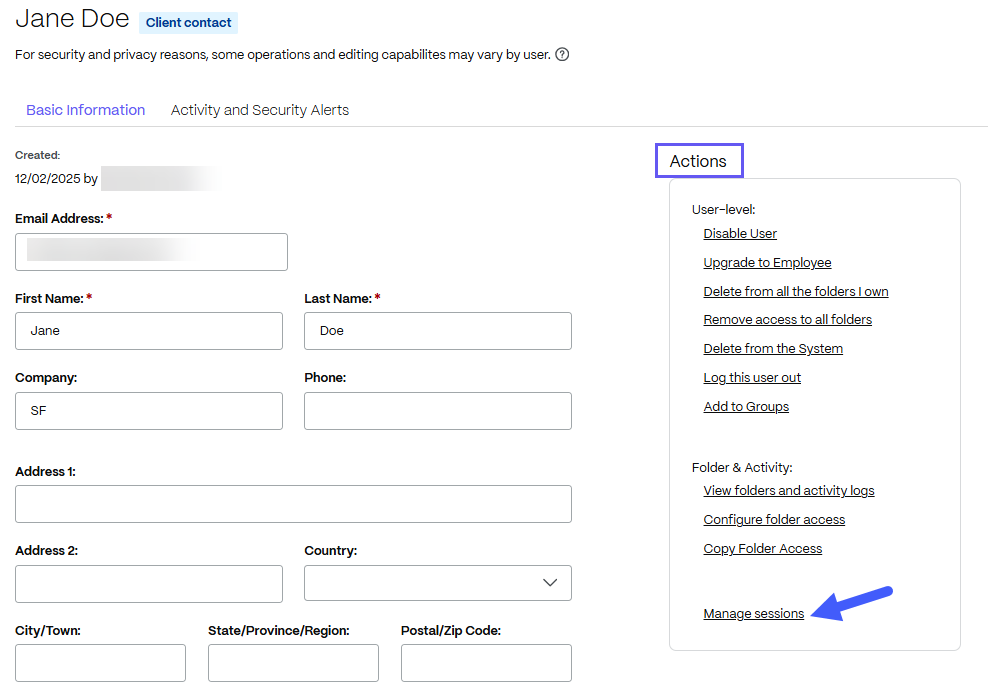This screenshot has height=696, width=992.
Task: Focus the Email Address field
Action: tap(151, 252)
